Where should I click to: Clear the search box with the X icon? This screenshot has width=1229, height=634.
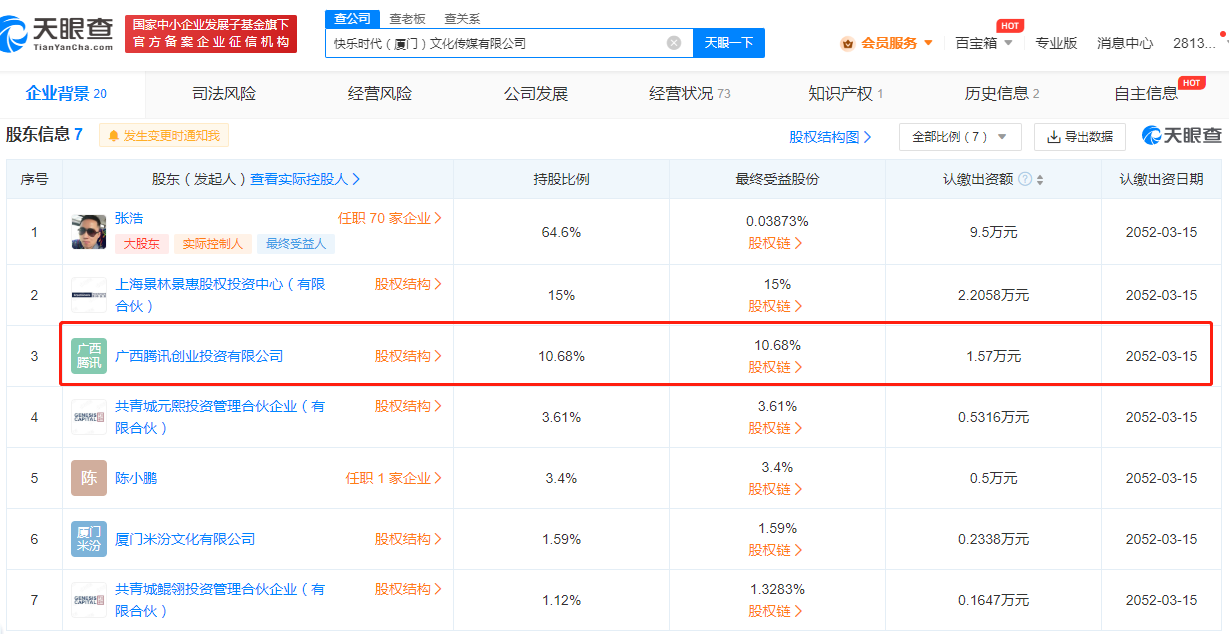pyautogui.click(x=674, y=43)
